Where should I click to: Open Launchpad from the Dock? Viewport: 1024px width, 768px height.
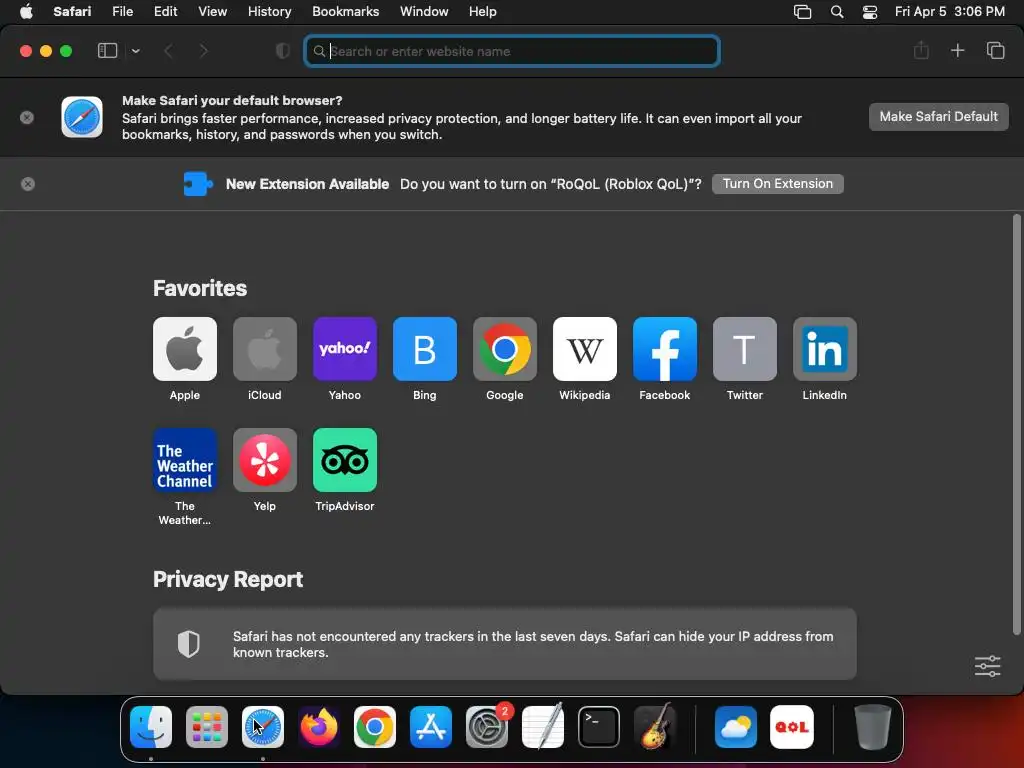(207, 727)
